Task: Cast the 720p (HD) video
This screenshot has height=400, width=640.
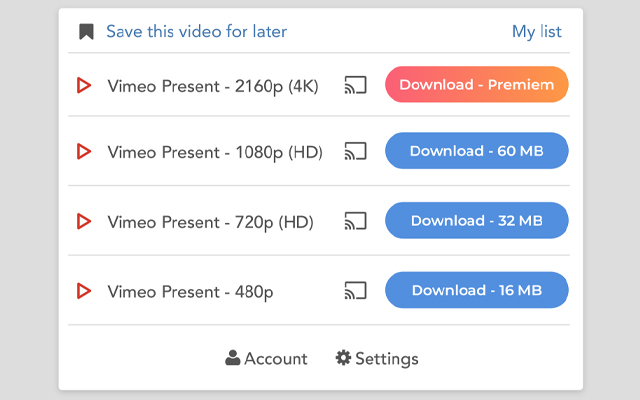Action: coord(355,221)
